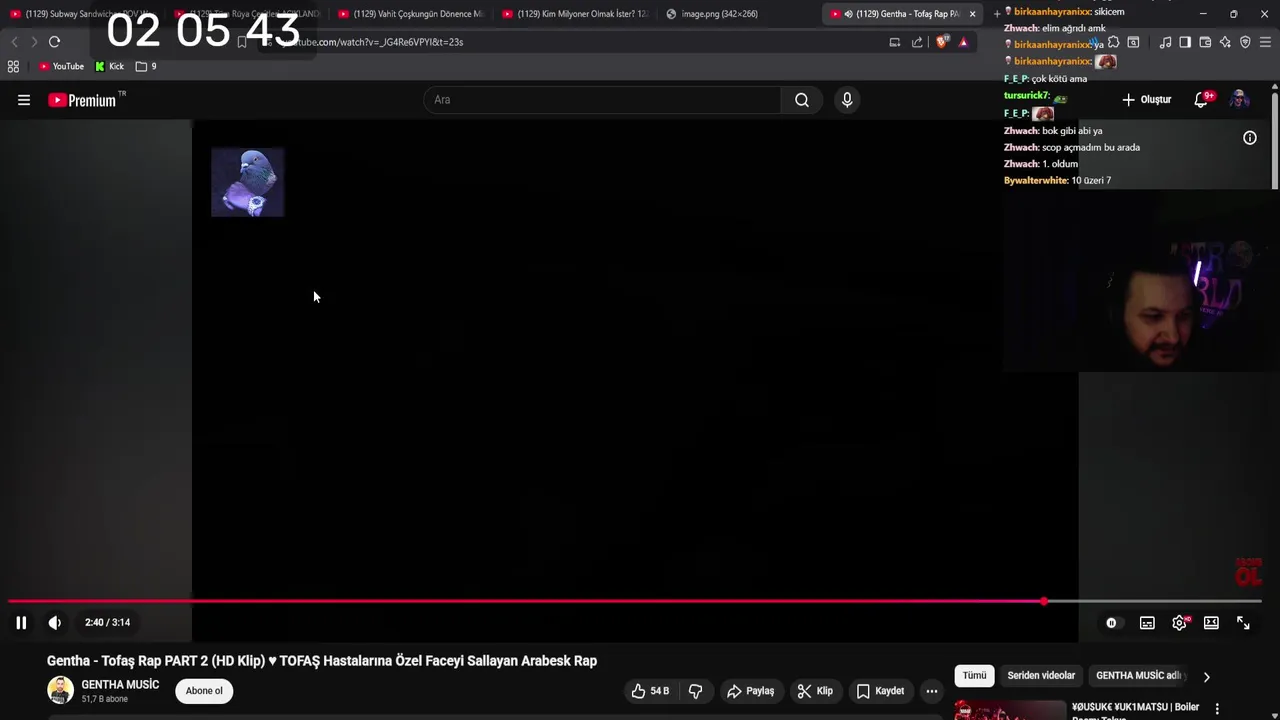Click the red triangle Brave rewards icon
Viewport: 1280px width, 720px height.
(x=963, y=42)
